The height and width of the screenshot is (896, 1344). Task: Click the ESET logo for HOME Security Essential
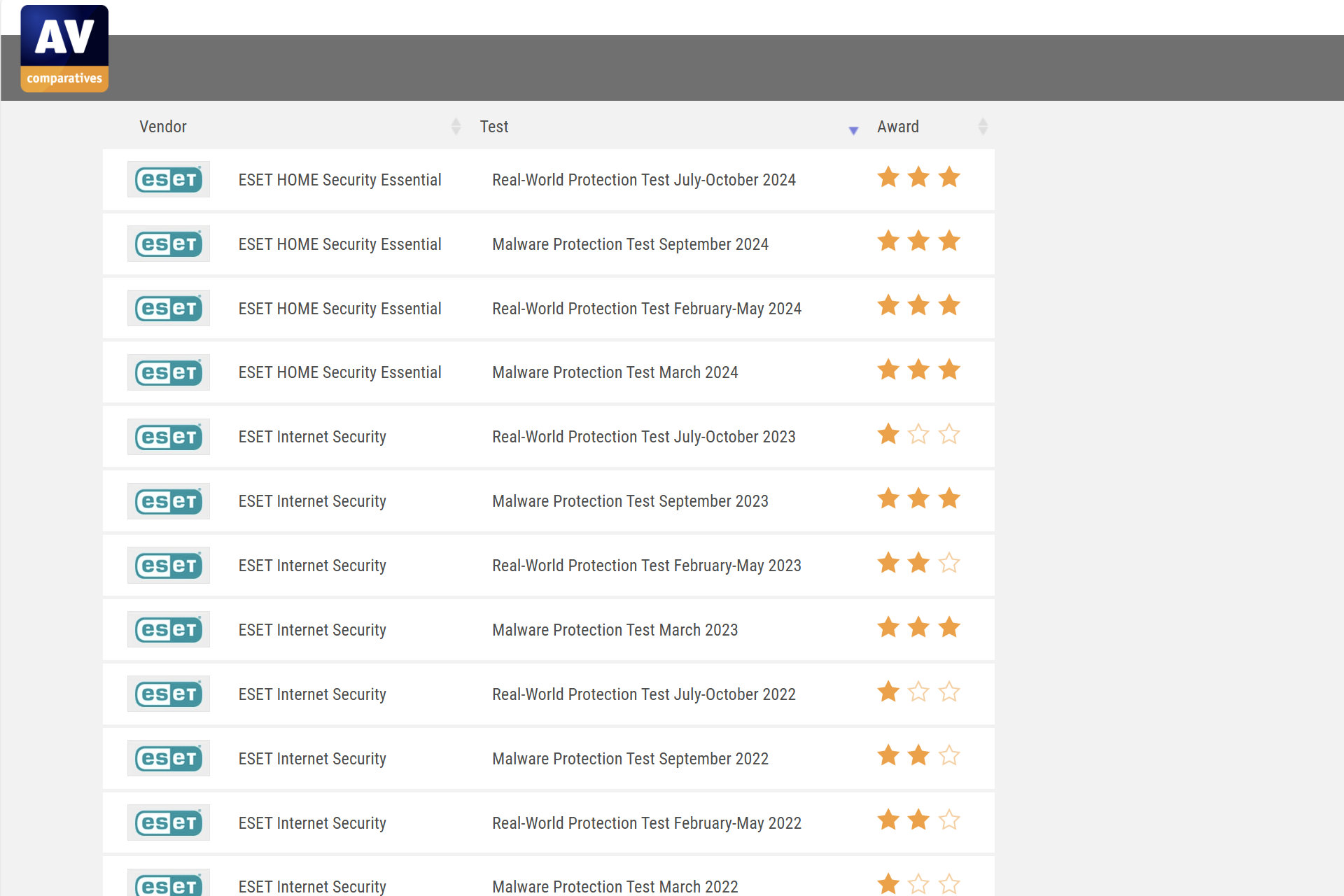coord(168,178)
